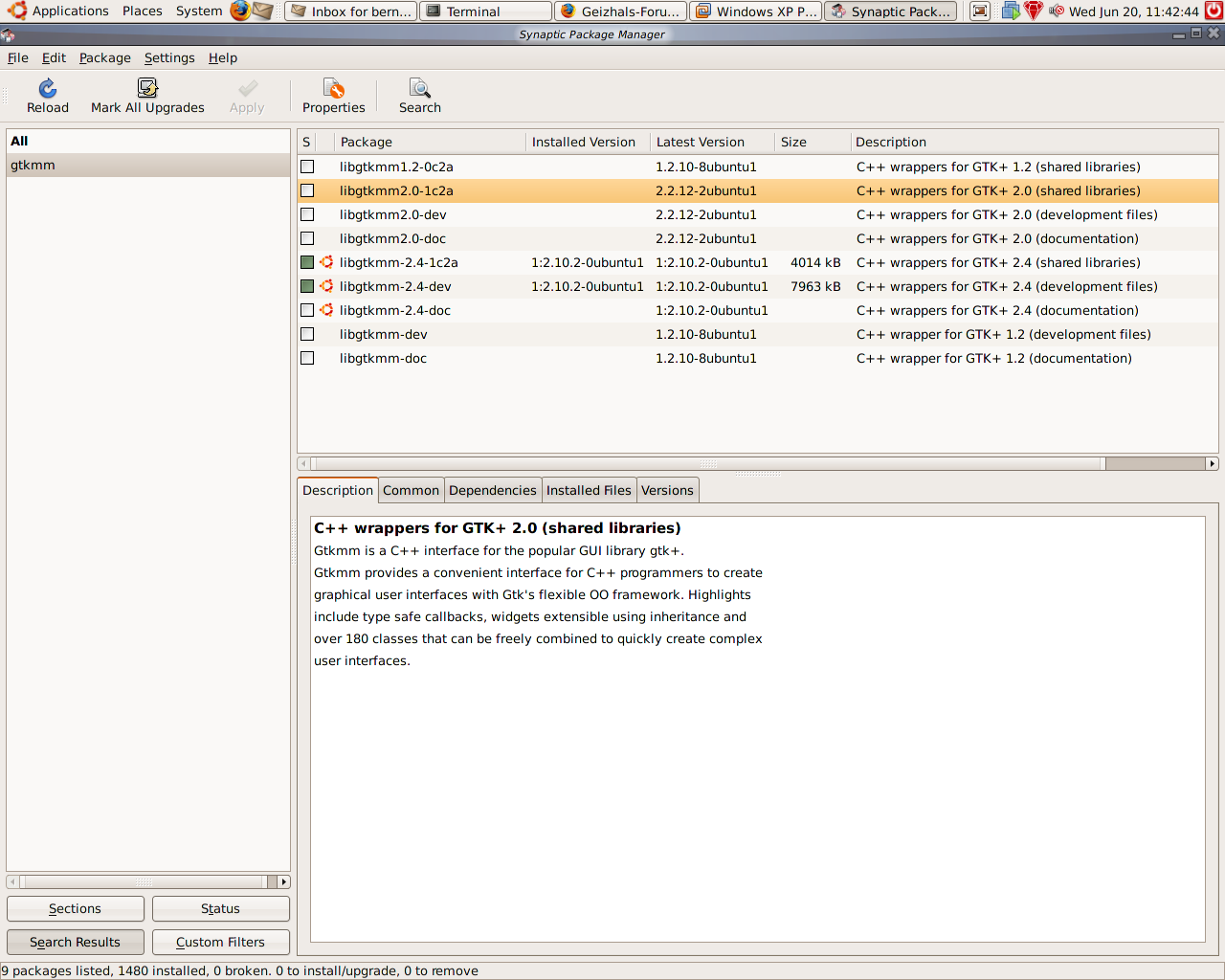
Task: Sort by Description column header
Action: pyautogui.click(x=1035, y=142)
